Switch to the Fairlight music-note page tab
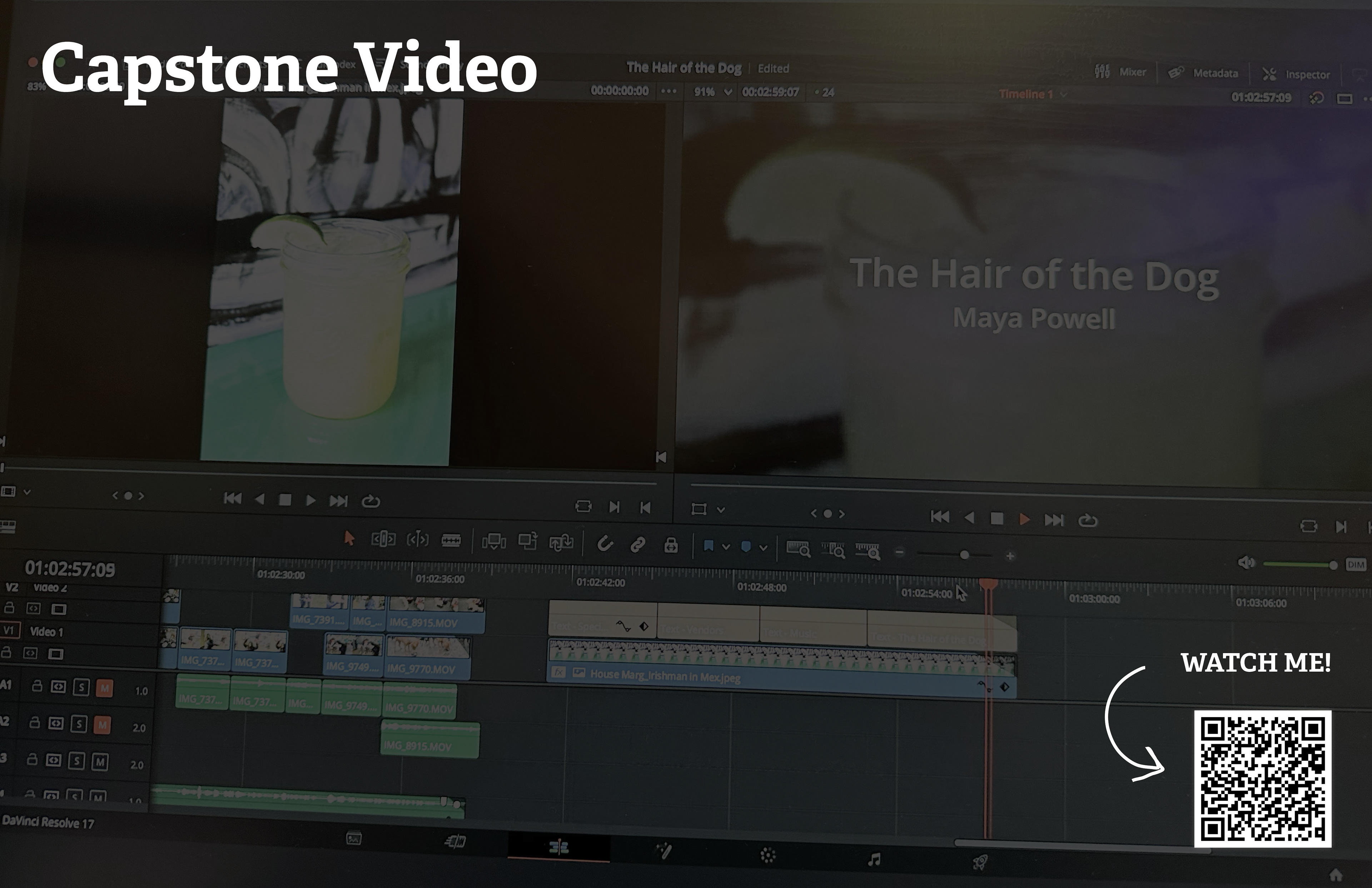 click(x=874, y=860)
